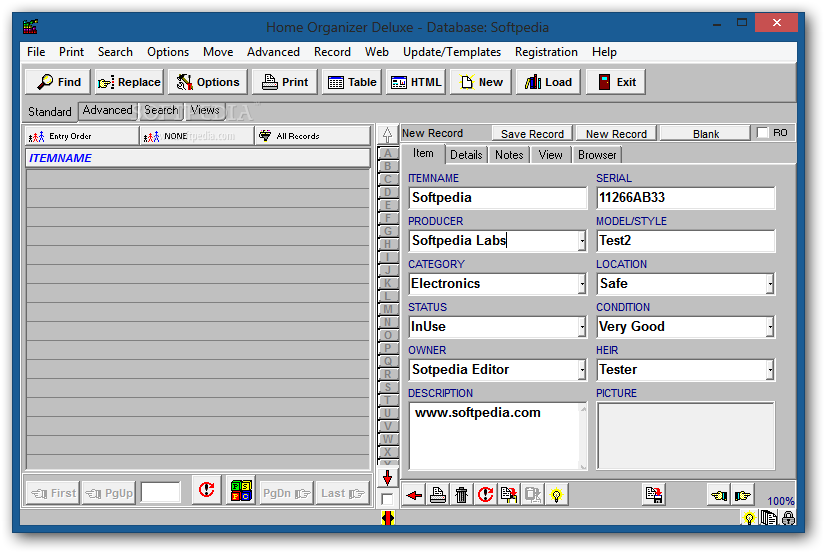Generate HTML report from toolbar
This screenshot has width=825, height=553.
coord(416,82)
